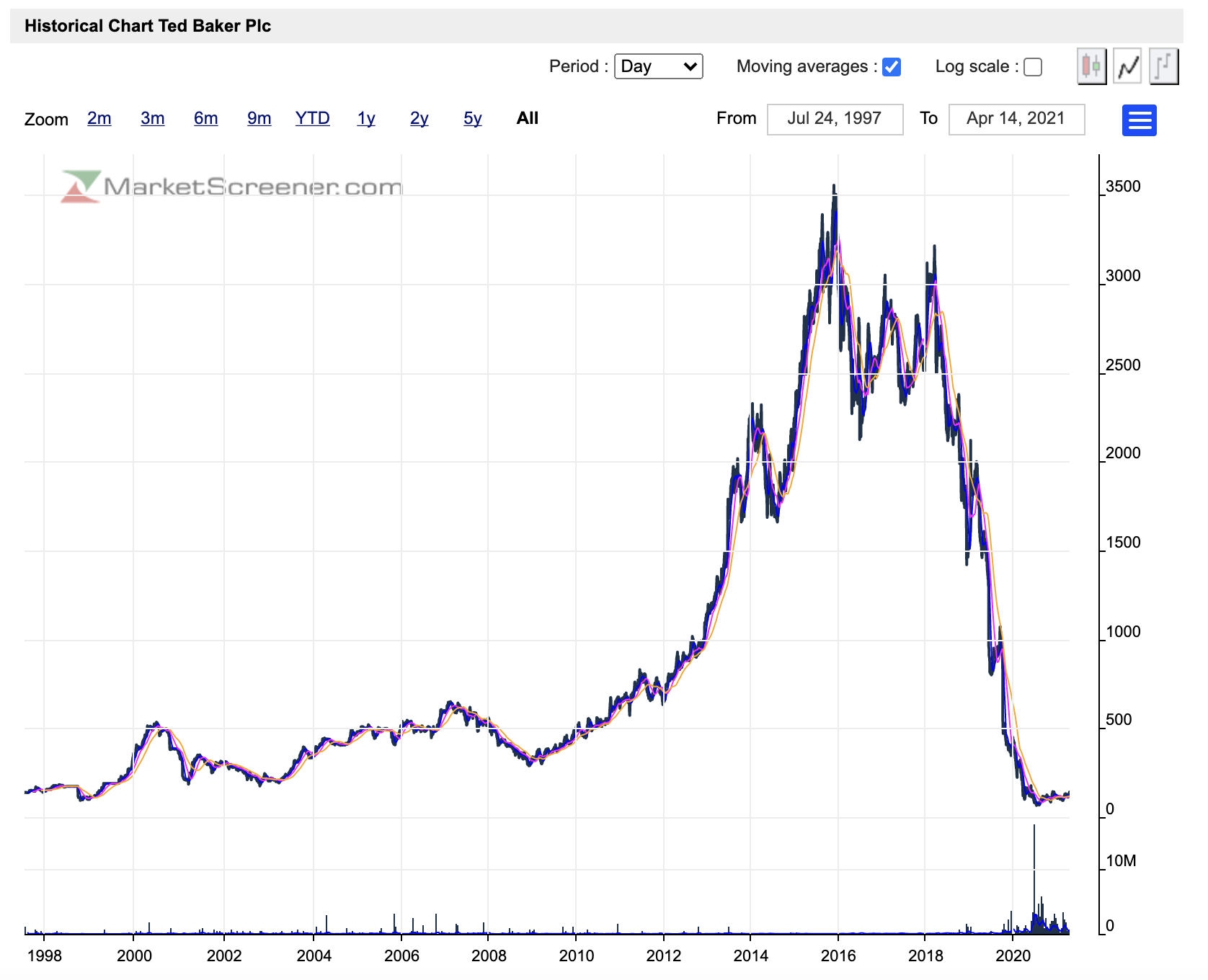Edit the From date field
Viewport: 1208px width, 980px height.
coord(835,119)
